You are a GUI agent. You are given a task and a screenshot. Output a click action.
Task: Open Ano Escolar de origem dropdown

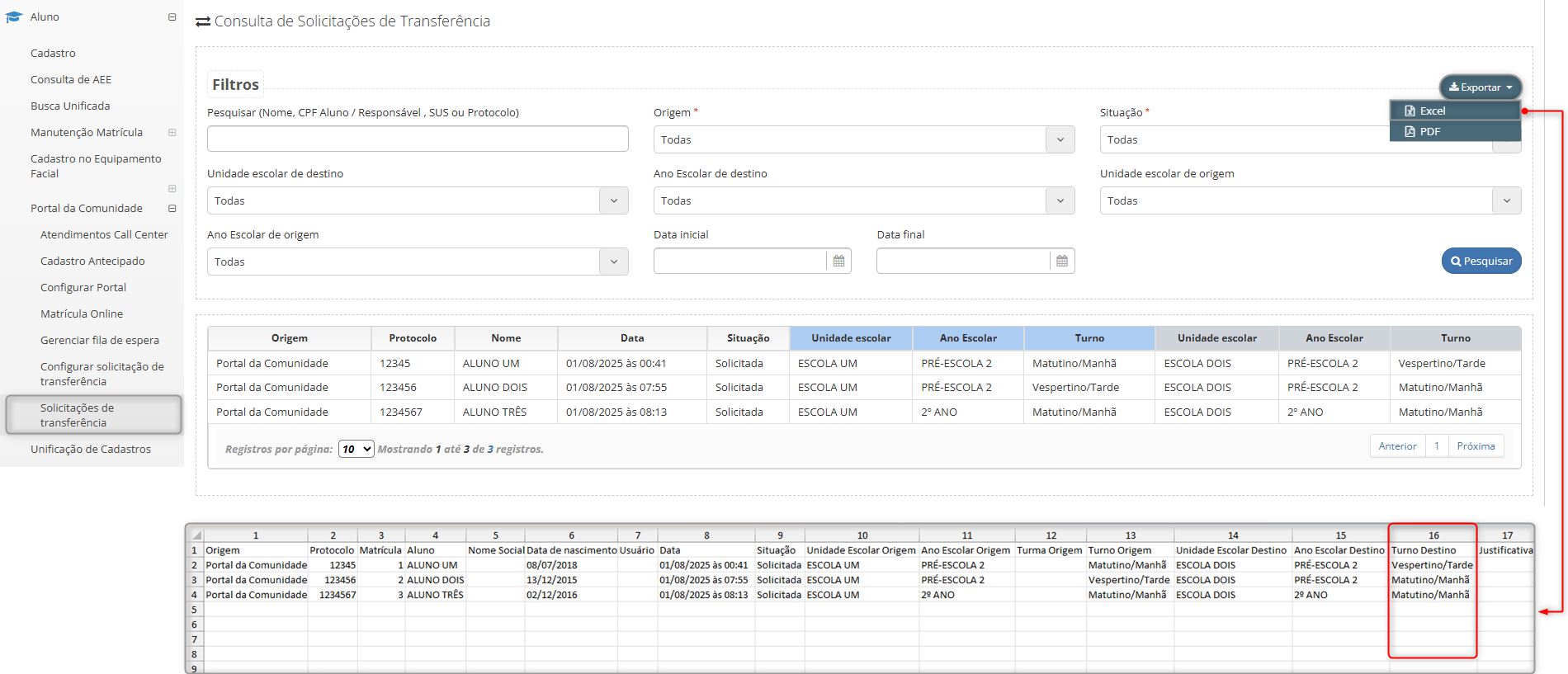click(x=417, y=262)
